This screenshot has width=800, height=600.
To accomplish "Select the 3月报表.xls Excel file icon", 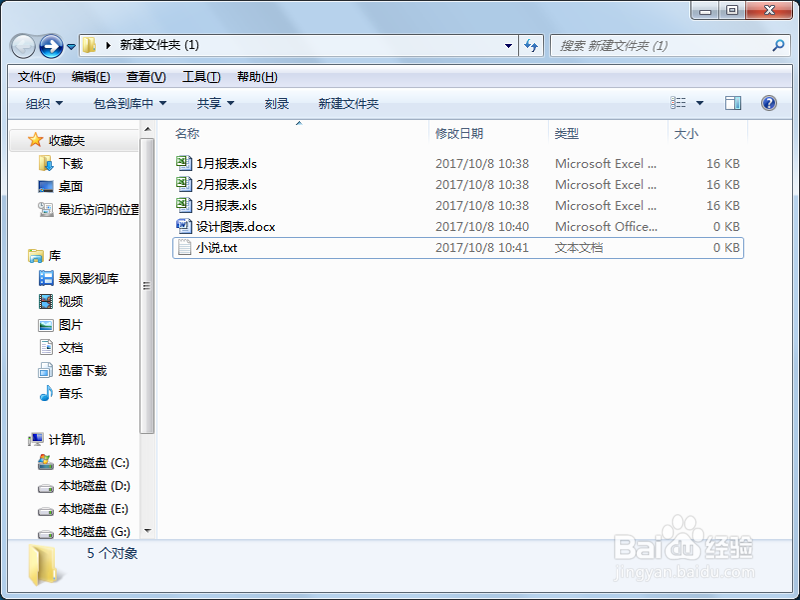I will [x=184, y=205].
